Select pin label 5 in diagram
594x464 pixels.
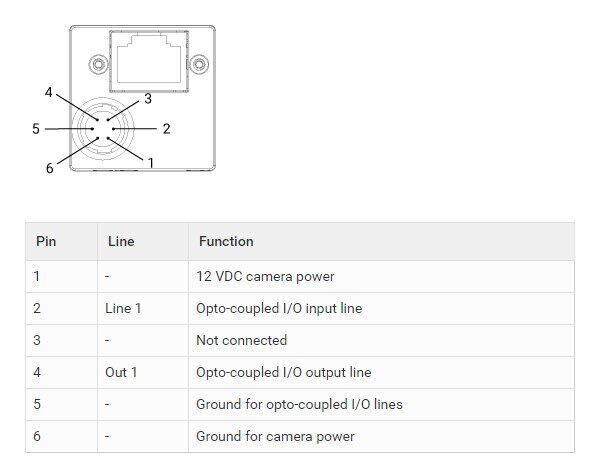click(36, 129)
